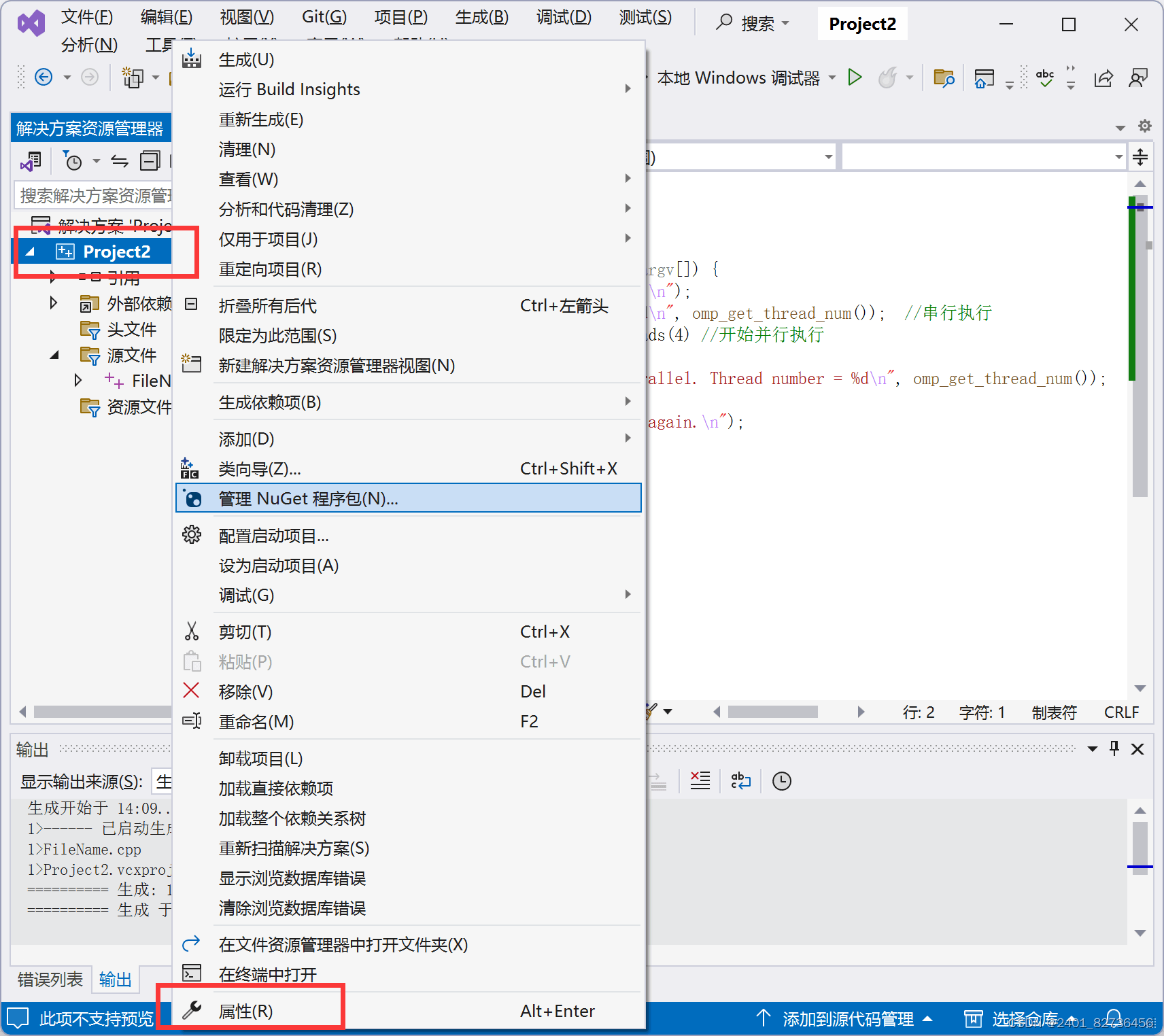Click the editor vertical scrollbar thumb
Image resolution: width=1164 pixels, height=1036 pixels.
[x=1140, y=347]
